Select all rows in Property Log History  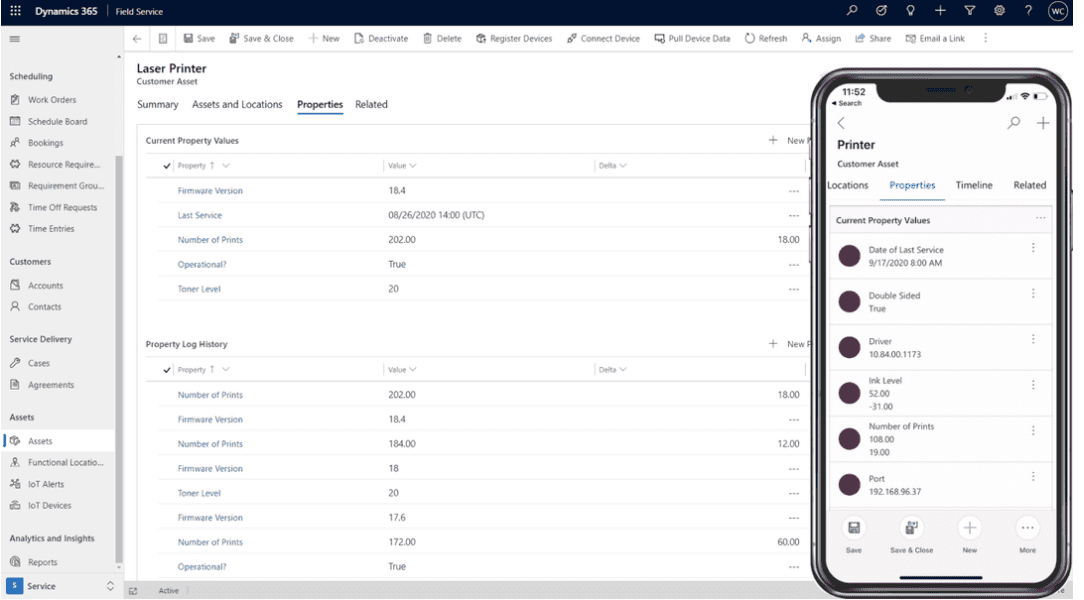click(166, 369)
